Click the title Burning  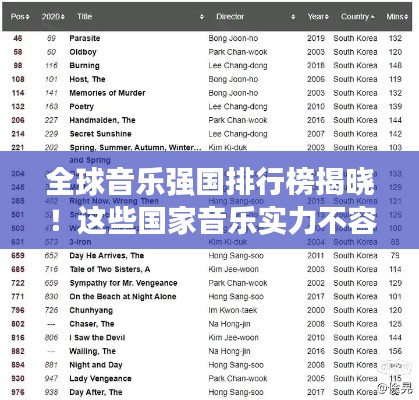click(x=84, y=66)
